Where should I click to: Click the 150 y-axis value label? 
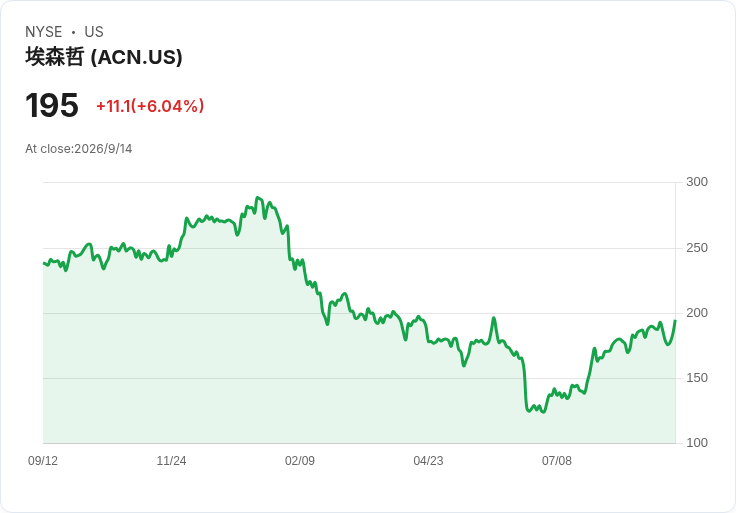click(697, 378)
